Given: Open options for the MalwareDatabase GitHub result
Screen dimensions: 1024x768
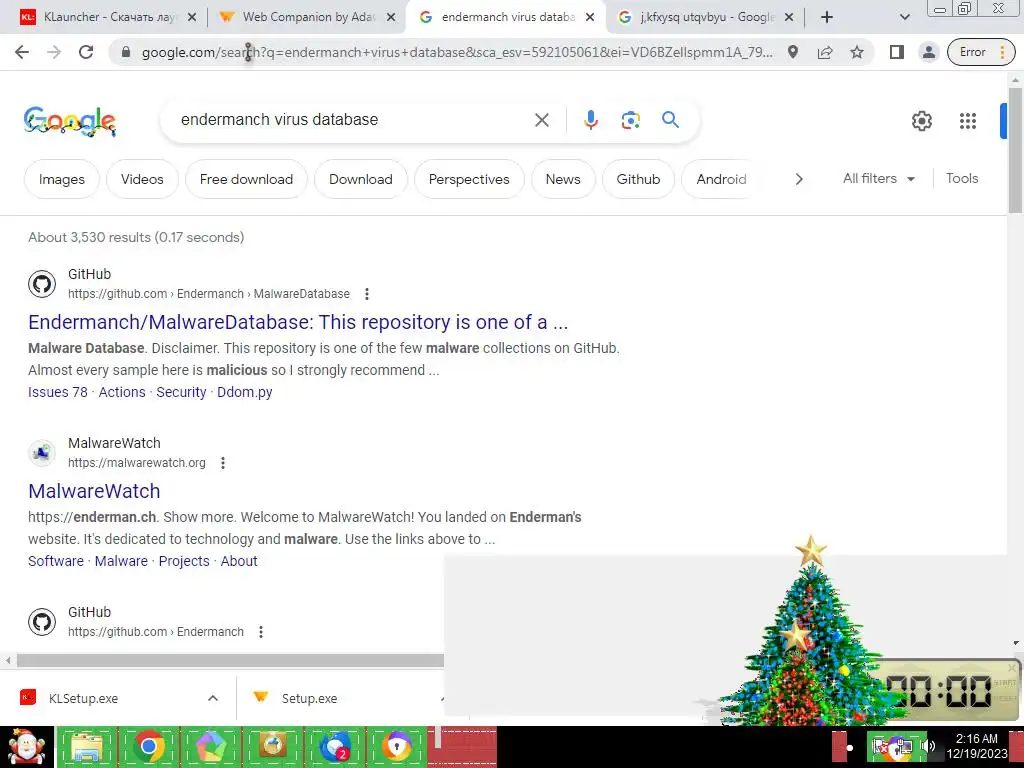Looking at the screenshot, I should pyautogui.click(x=367, y=294).
